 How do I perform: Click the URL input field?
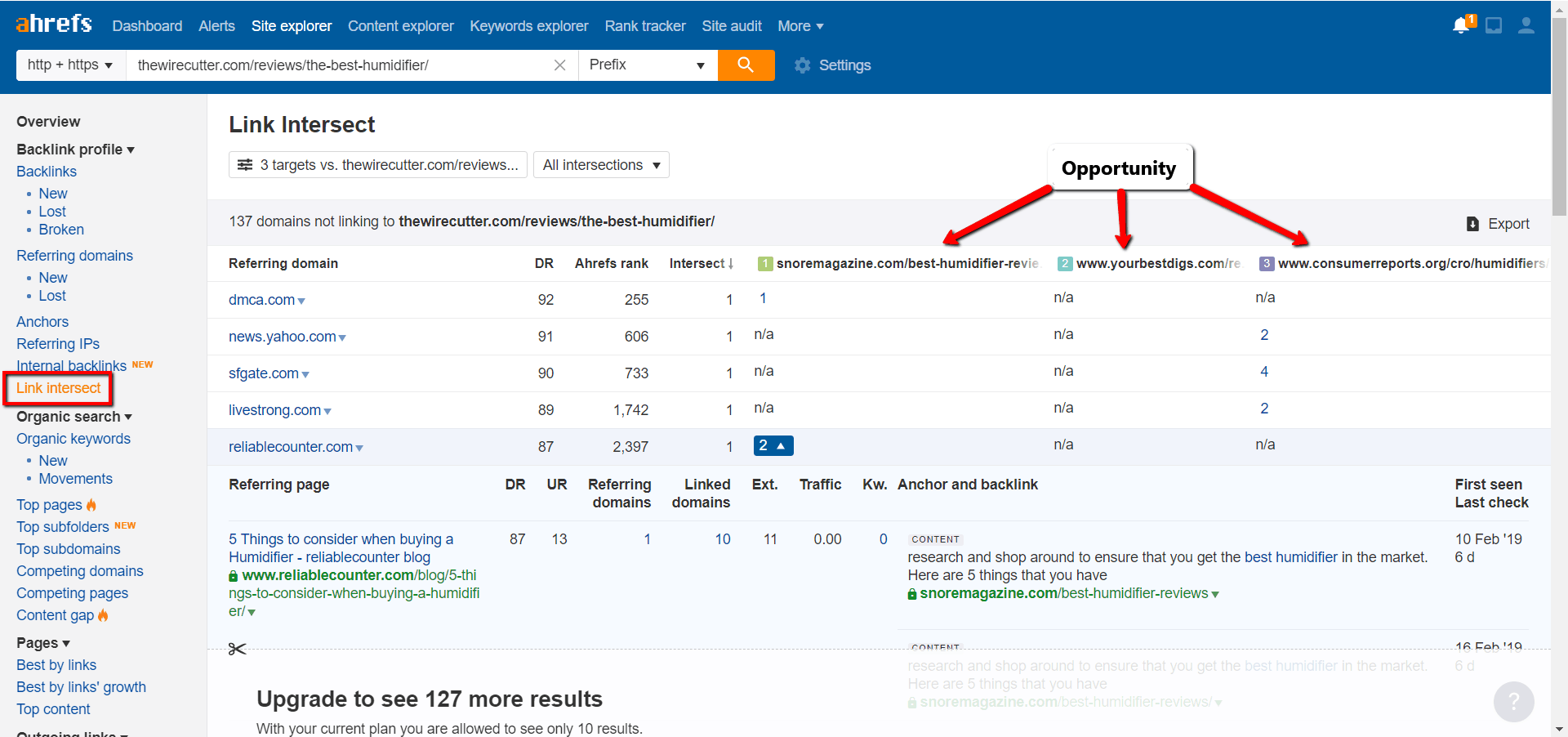[343, 65]
